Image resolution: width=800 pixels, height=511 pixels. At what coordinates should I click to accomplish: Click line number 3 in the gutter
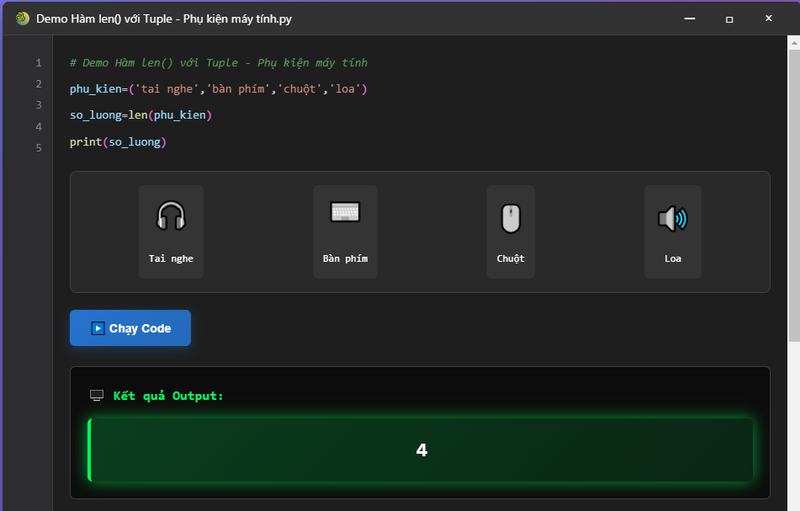coord(38,105)
